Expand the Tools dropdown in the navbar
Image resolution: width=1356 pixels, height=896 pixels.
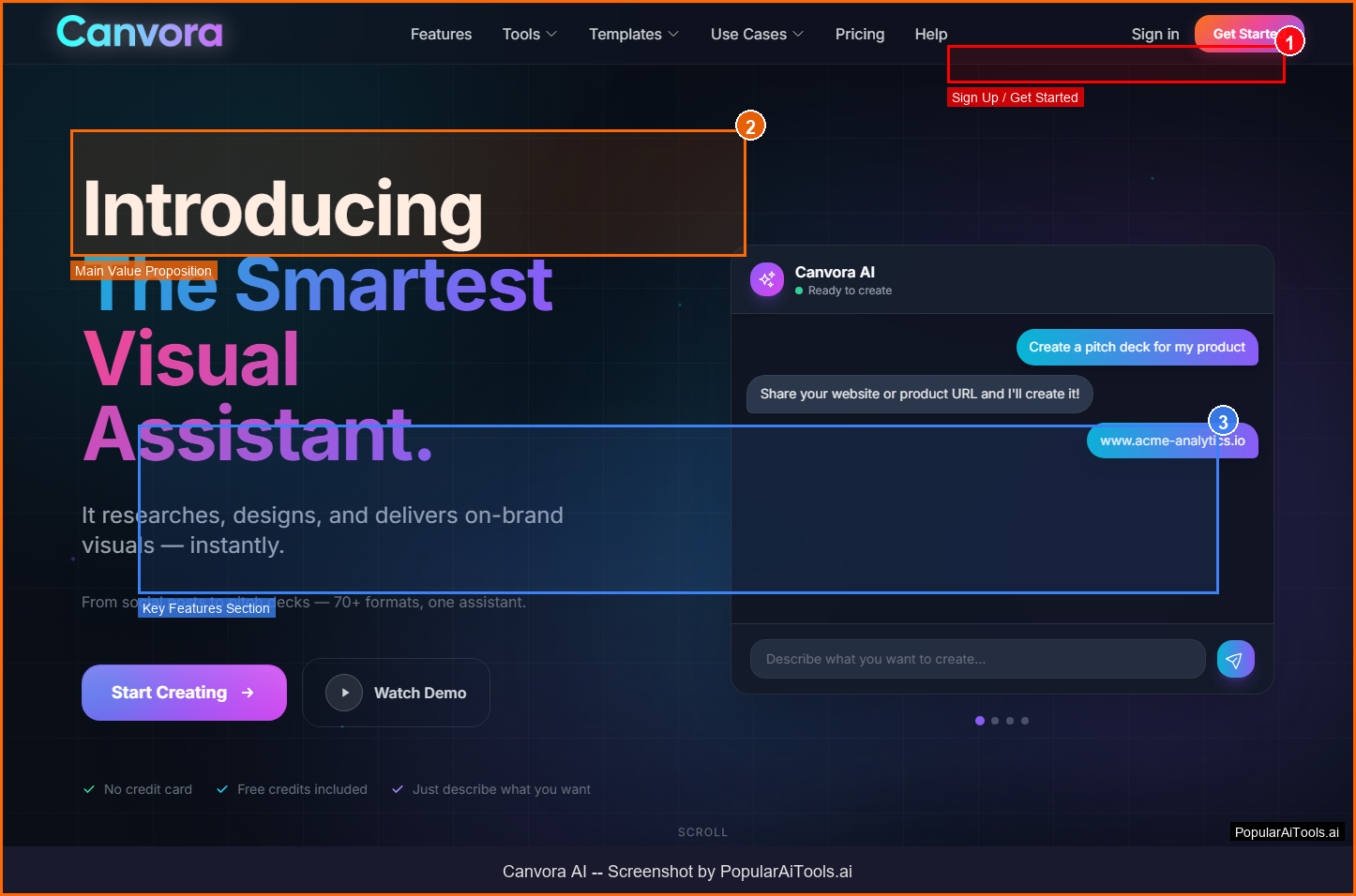[x=529, y=34]
